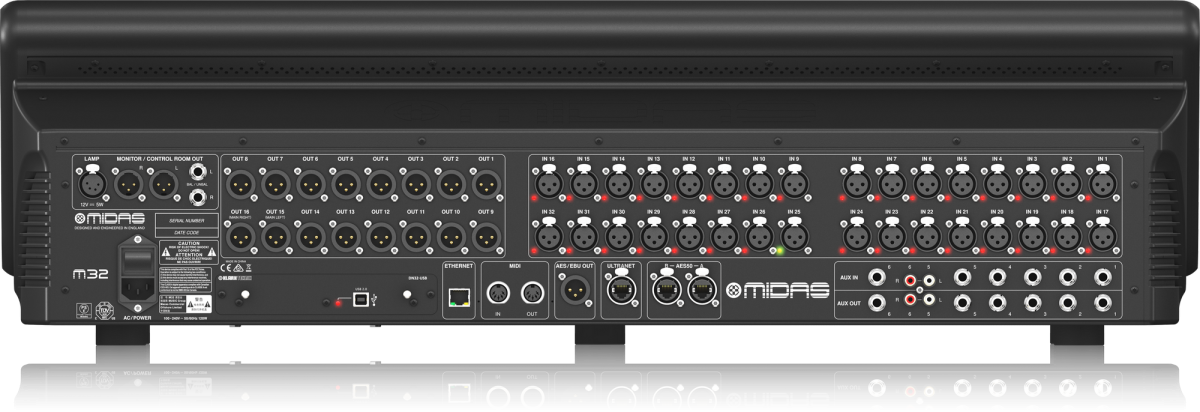Select the BAL/UNBAL L quarter-inch jack

[198, 171]
